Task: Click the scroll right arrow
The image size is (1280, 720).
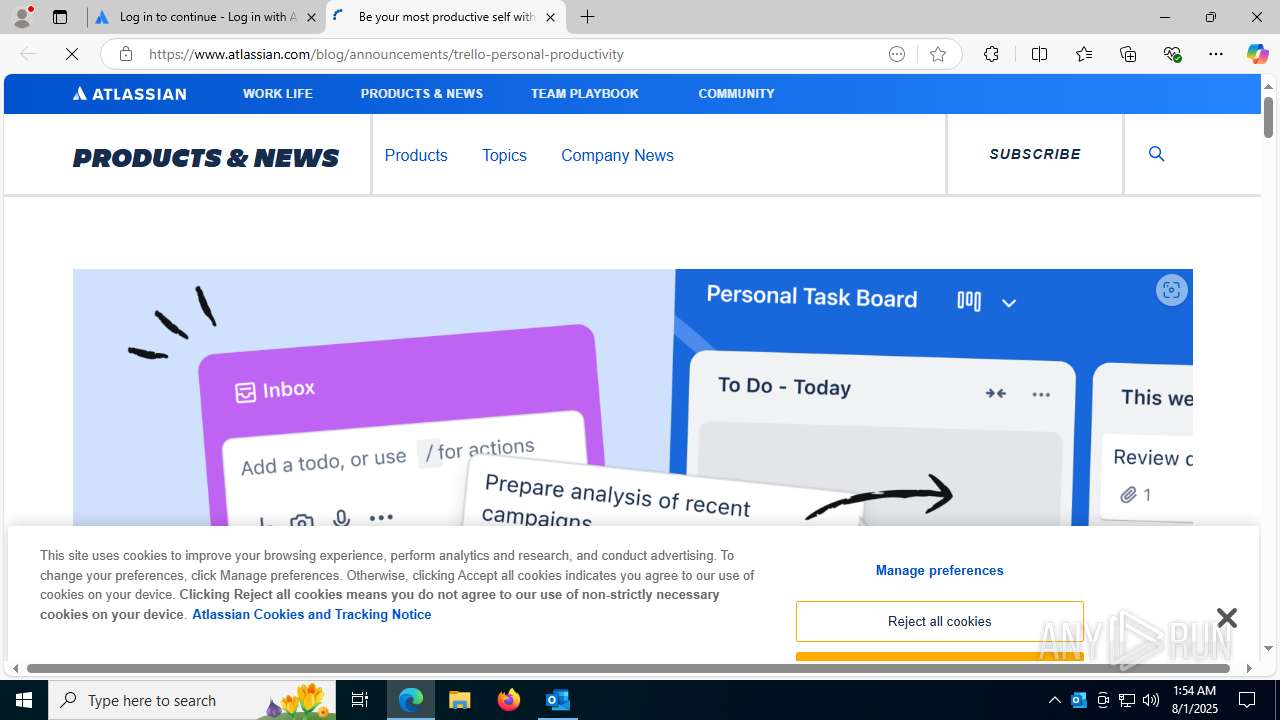Action: point(1249,668)
